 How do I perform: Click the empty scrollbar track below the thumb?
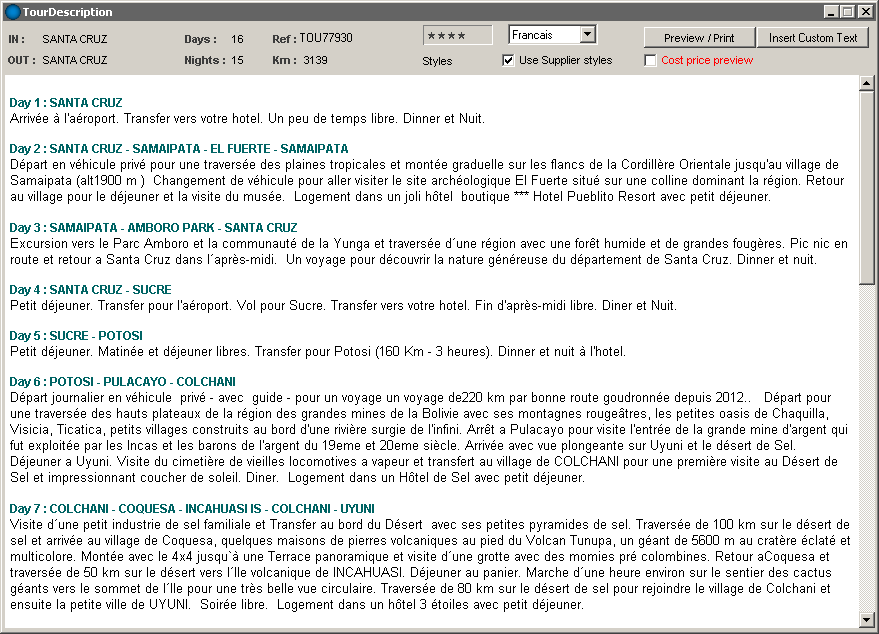click(x=866, y=450)
